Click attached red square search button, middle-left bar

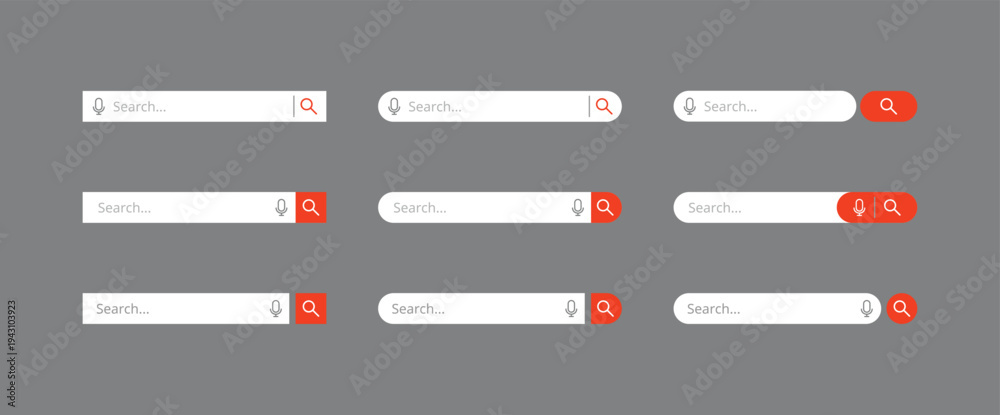311,207
